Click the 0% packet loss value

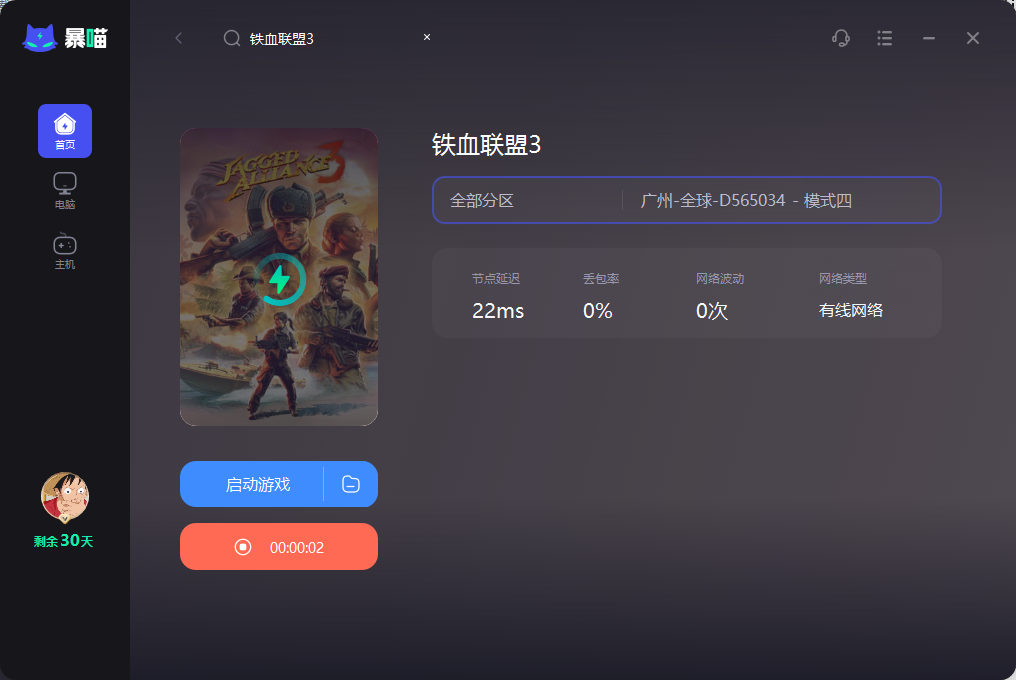click(597, 311)
